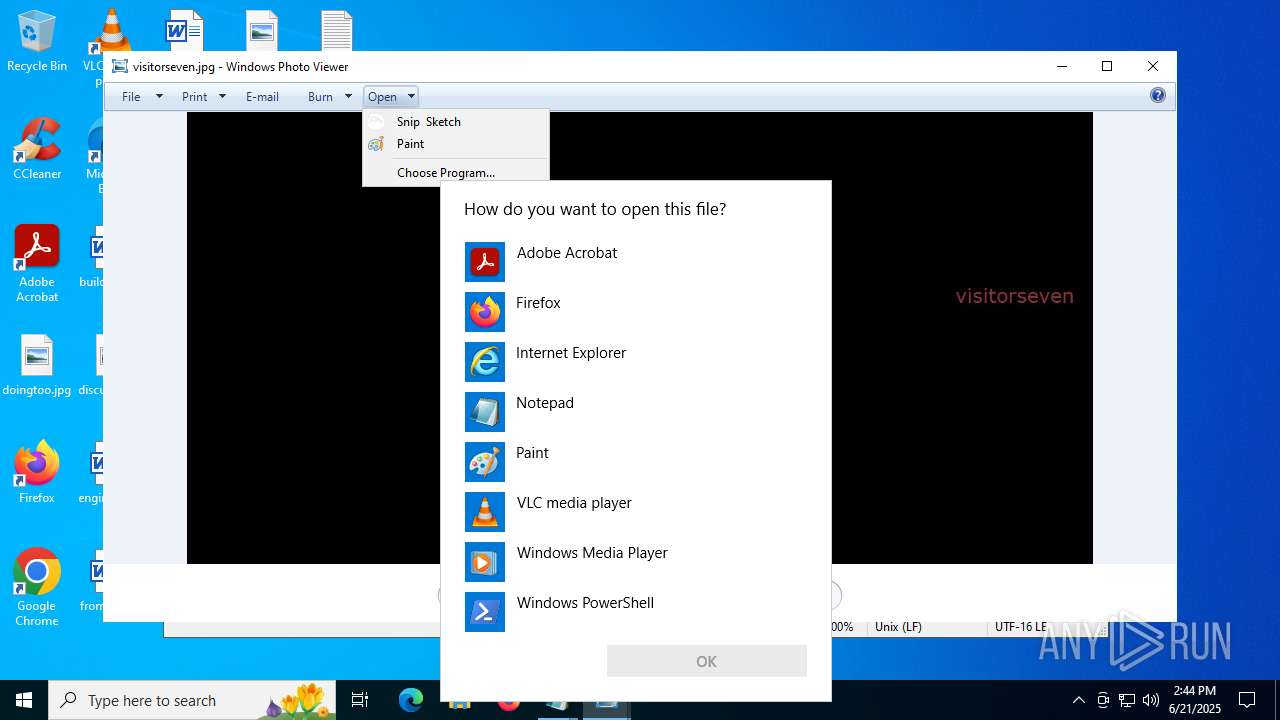Image resolution: width=1280 pixels, height=720 pixels.
Task: Select the Adobe Acrobat icon in the open-with list
Action: [x=485, y=262]
